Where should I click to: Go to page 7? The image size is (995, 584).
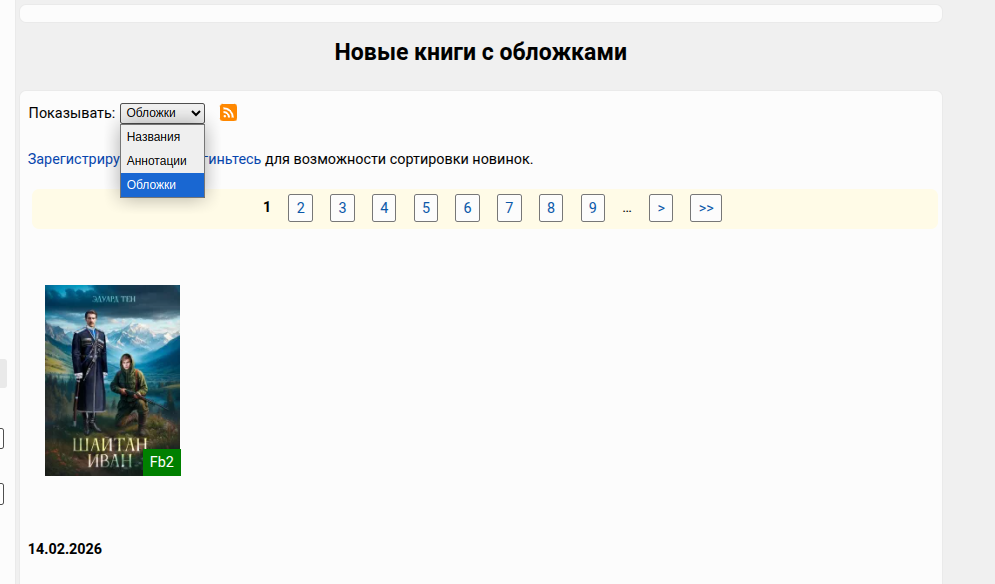[509, 208]
